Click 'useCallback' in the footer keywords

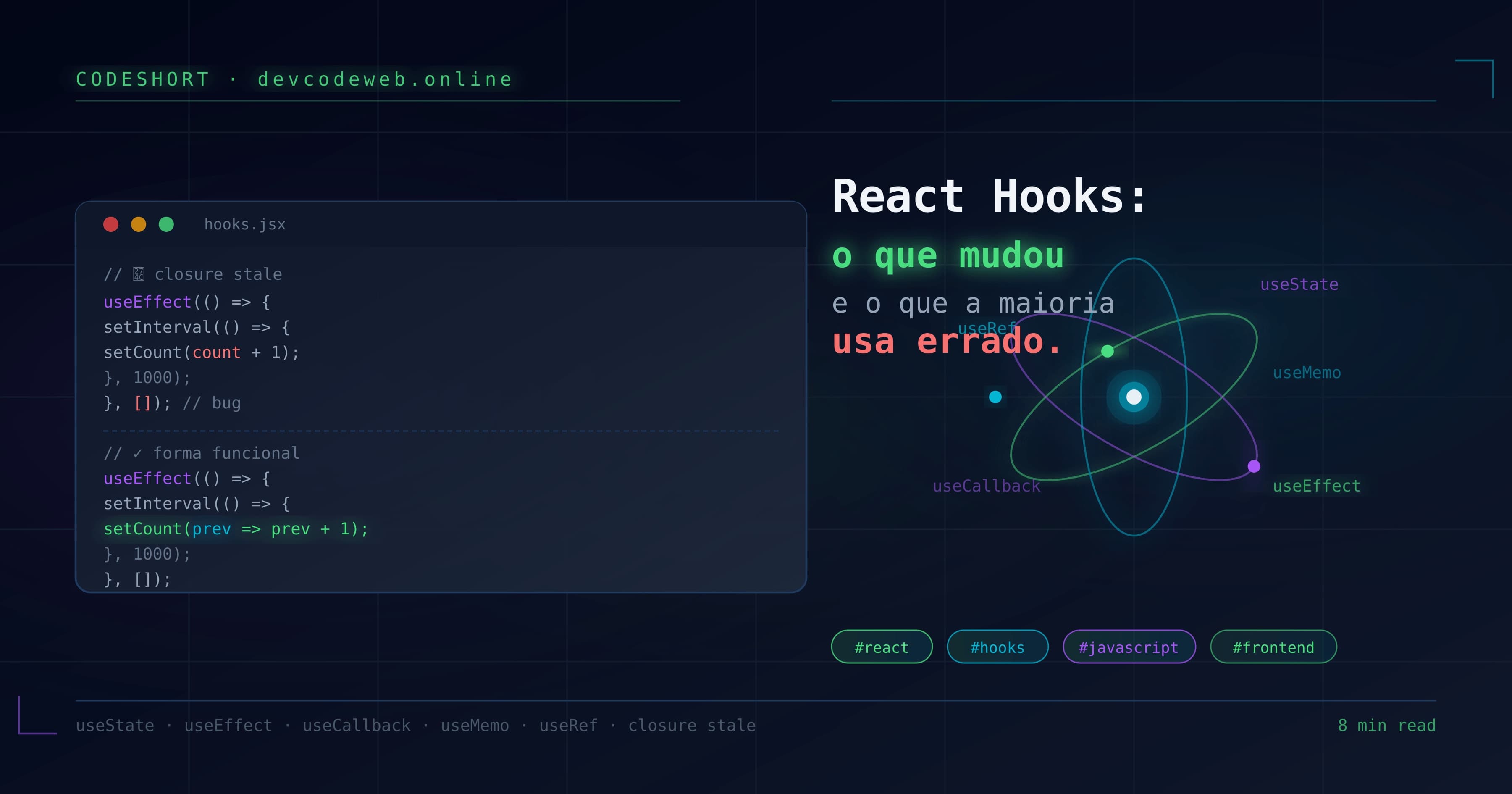pyautogui.click(x=357, y=725)
